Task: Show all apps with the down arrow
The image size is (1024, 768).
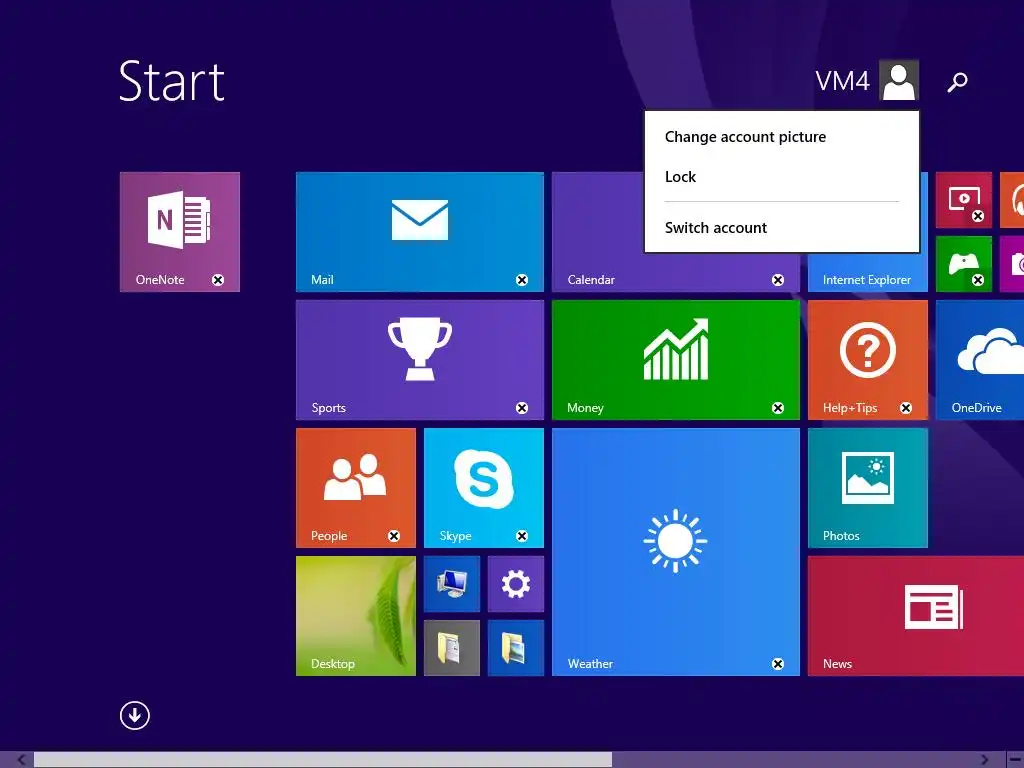Action: coord(135,715)
